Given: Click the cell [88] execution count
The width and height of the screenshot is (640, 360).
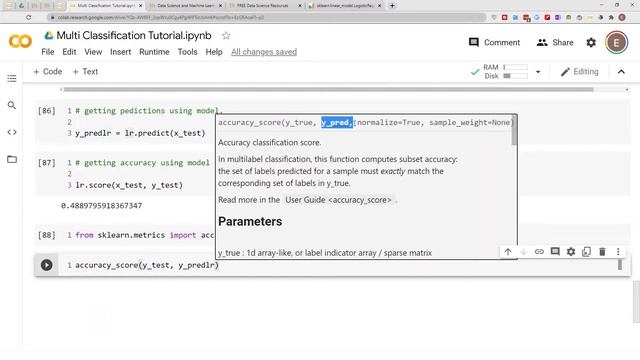Looking at the screenshot, I should [x=47, y=235].
